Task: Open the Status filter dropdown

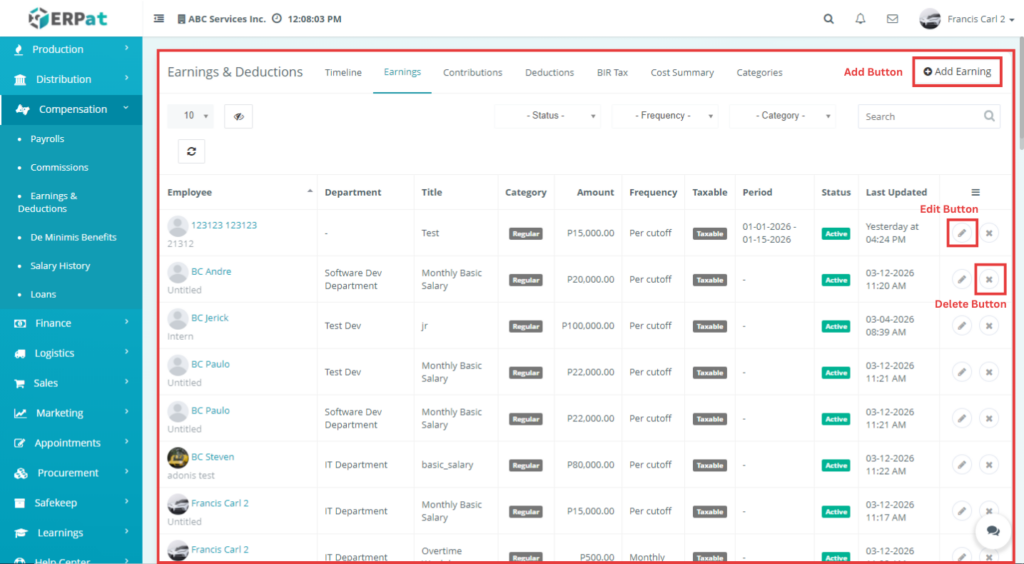Action: pyautogui.click(x=548, y=116)
